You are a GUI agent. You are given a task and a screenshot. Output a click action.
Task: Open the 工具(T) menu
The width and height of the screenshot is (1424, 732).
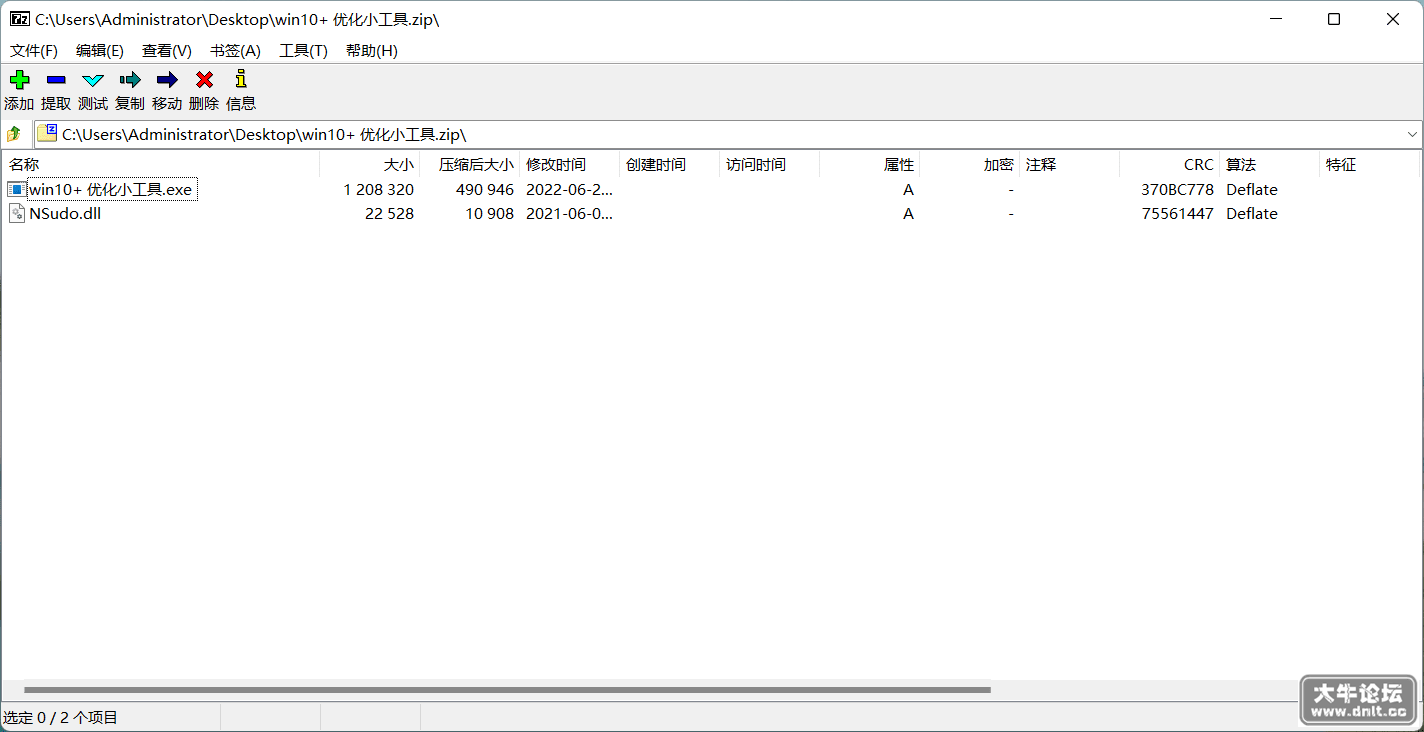[x=303, y=51]
